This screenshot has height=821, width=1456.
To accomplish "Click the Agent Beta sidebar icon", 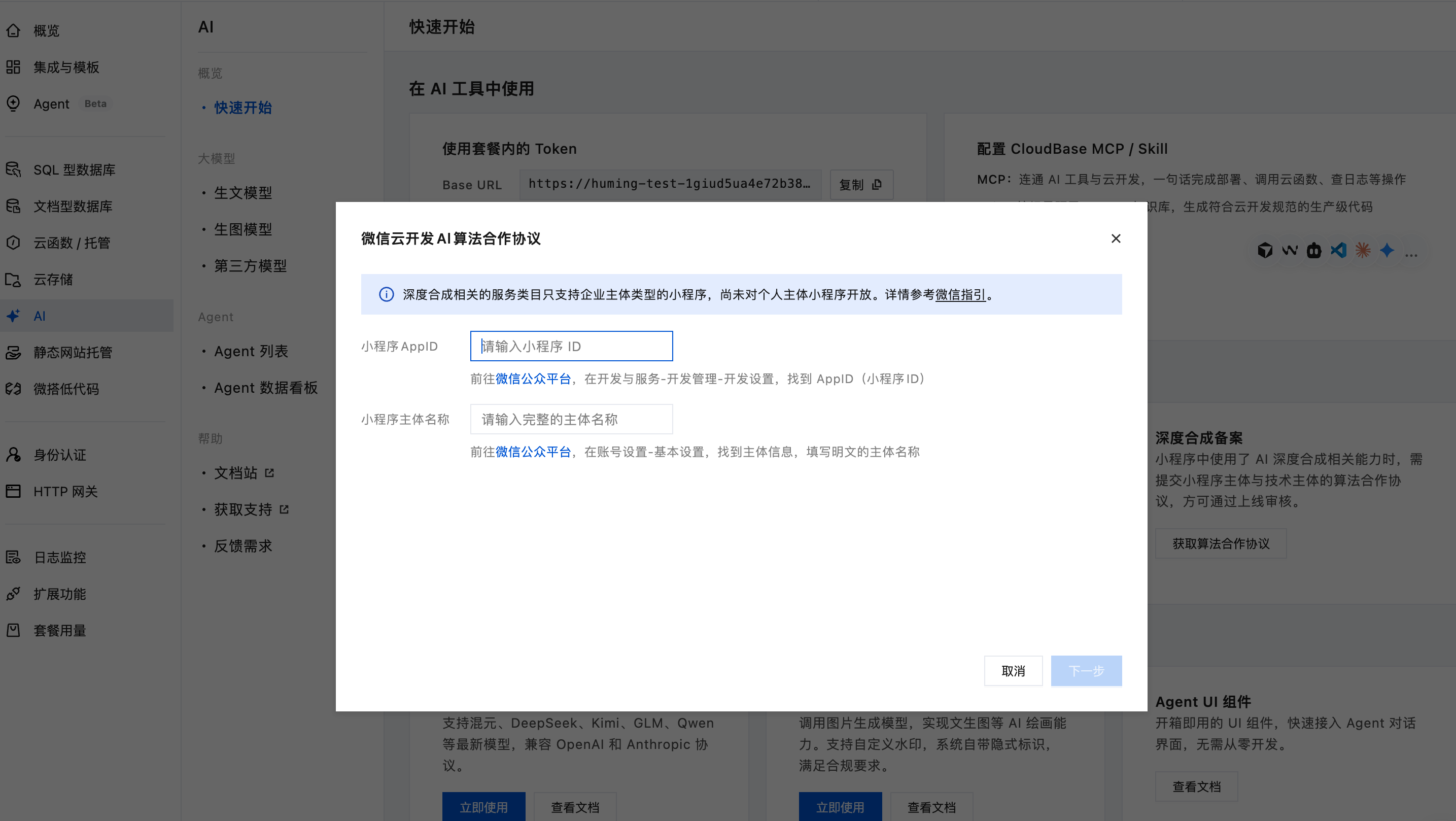I will pyautogui.click(x=14, y=104).
